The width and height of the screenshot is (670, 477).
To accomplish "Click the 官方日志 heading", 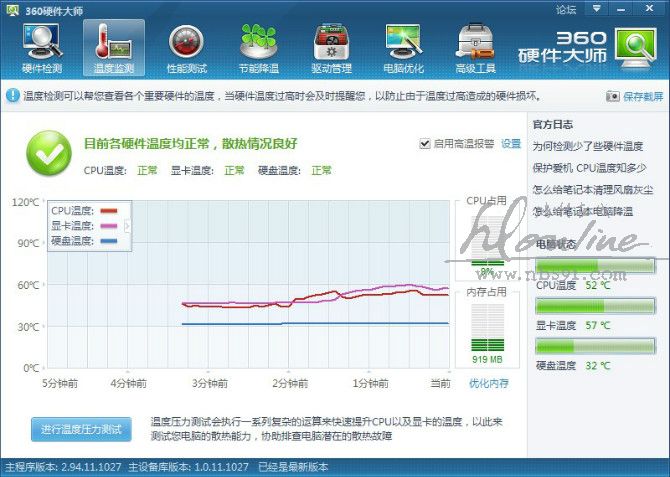I will click(552, 125).
